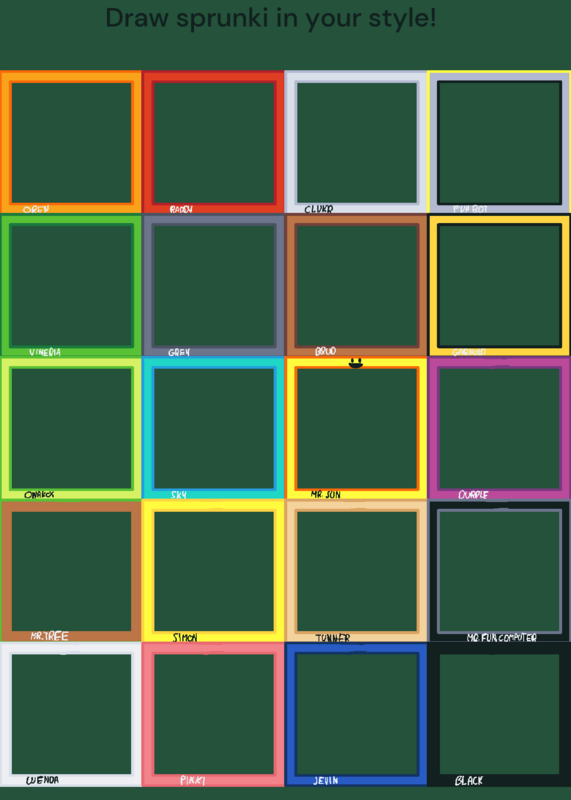
Task: Click inside the white Clukr frame
Action: click(356, 142)
